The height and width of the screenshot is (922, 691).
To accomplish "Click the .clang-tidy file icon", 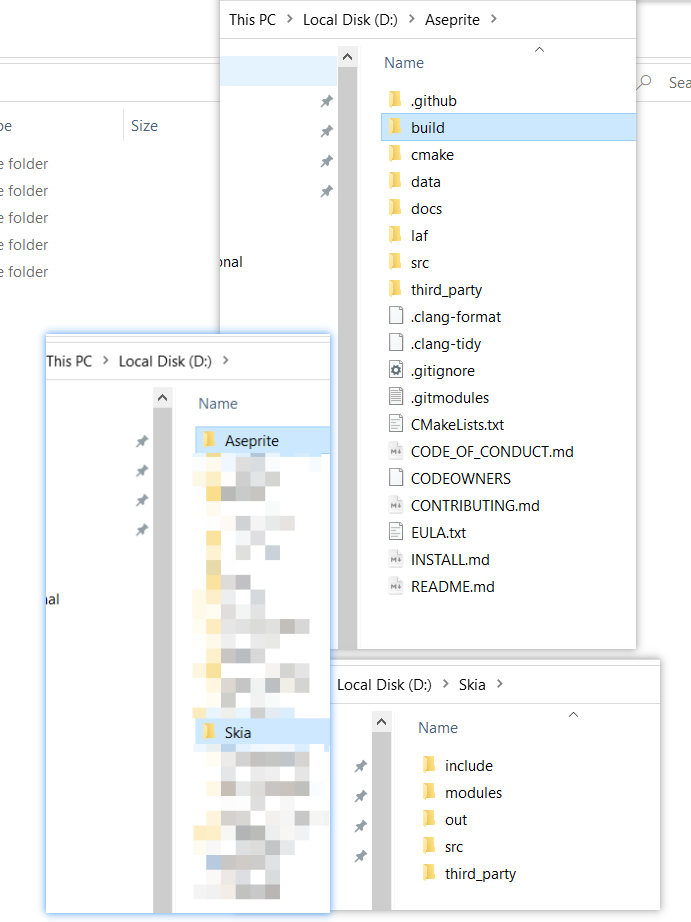I will click(396, 343).
